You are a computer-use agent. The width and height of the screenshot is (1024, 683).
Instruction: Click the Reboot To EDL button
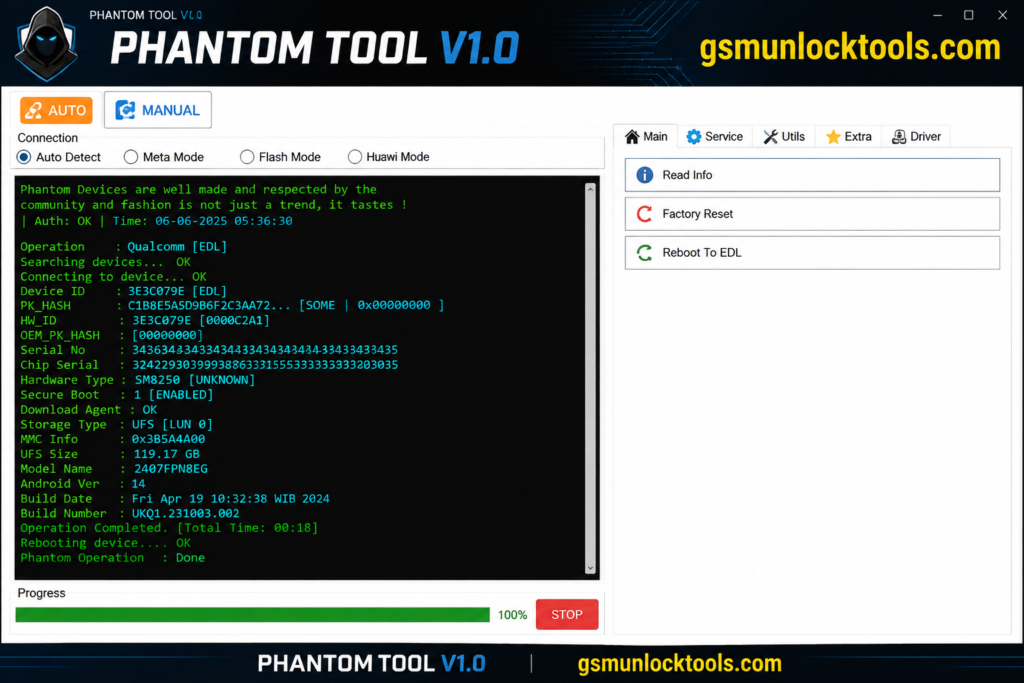point(812,253)
